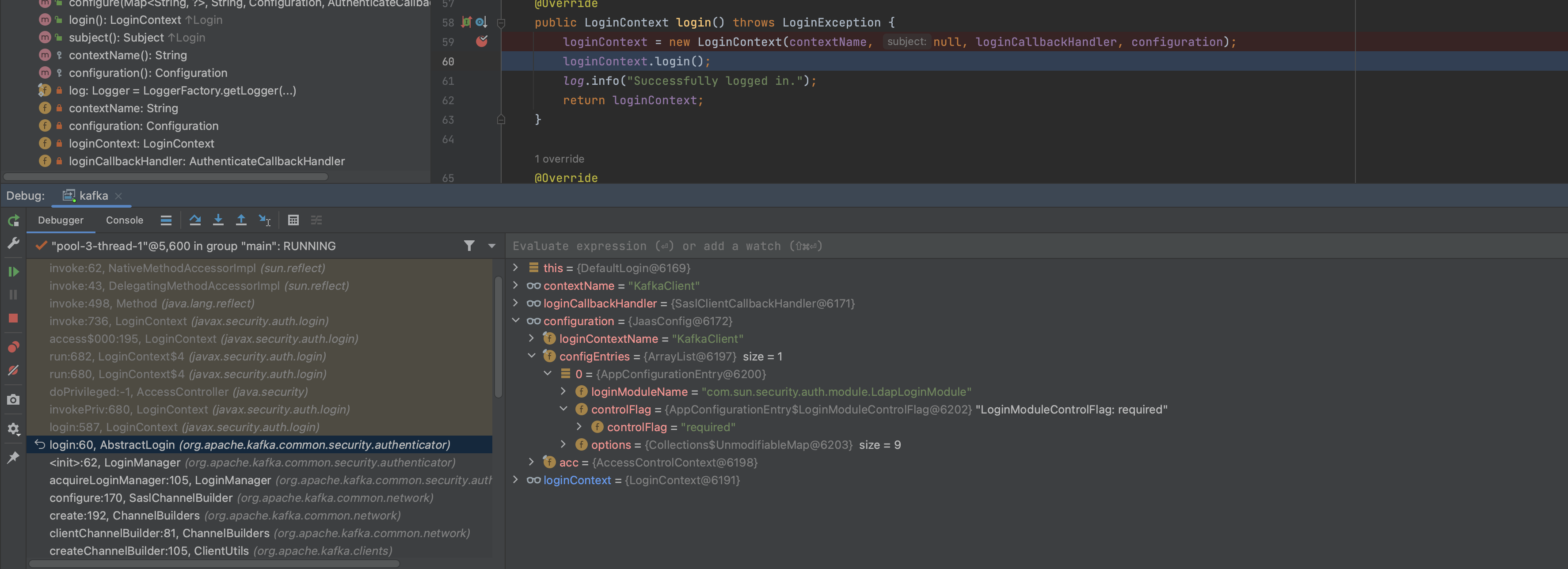Switch to the Debugger tab
Viewport: 1568px width, 569px height.
pyautogui.click(x=60, y=220)
